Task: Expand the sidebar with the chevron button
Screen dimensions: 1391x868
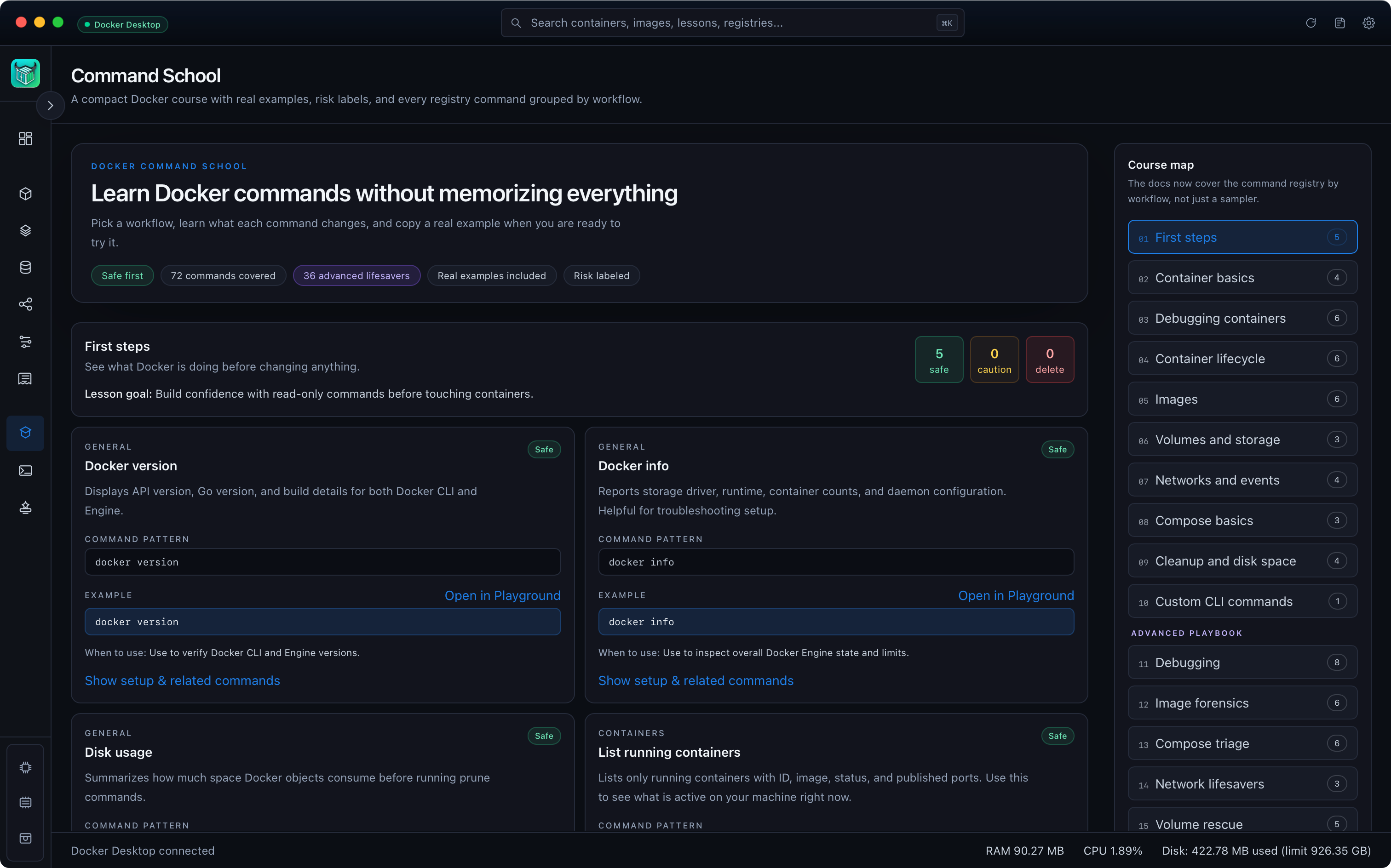Action: tap(51, 106)
